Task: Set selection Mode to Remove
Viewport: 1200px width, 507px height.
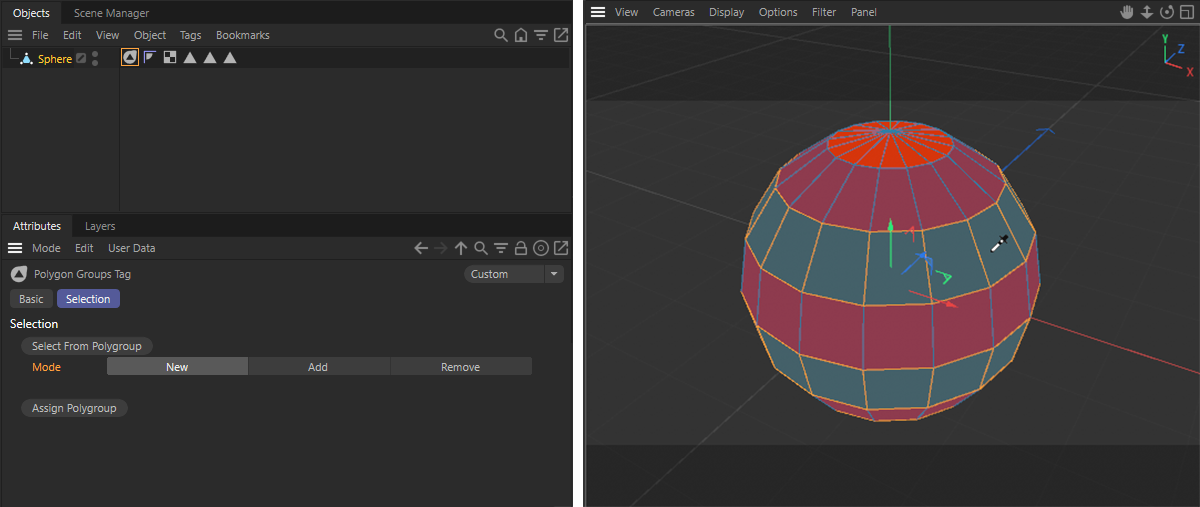Action: pyautogui.click(x=460, y=367)
